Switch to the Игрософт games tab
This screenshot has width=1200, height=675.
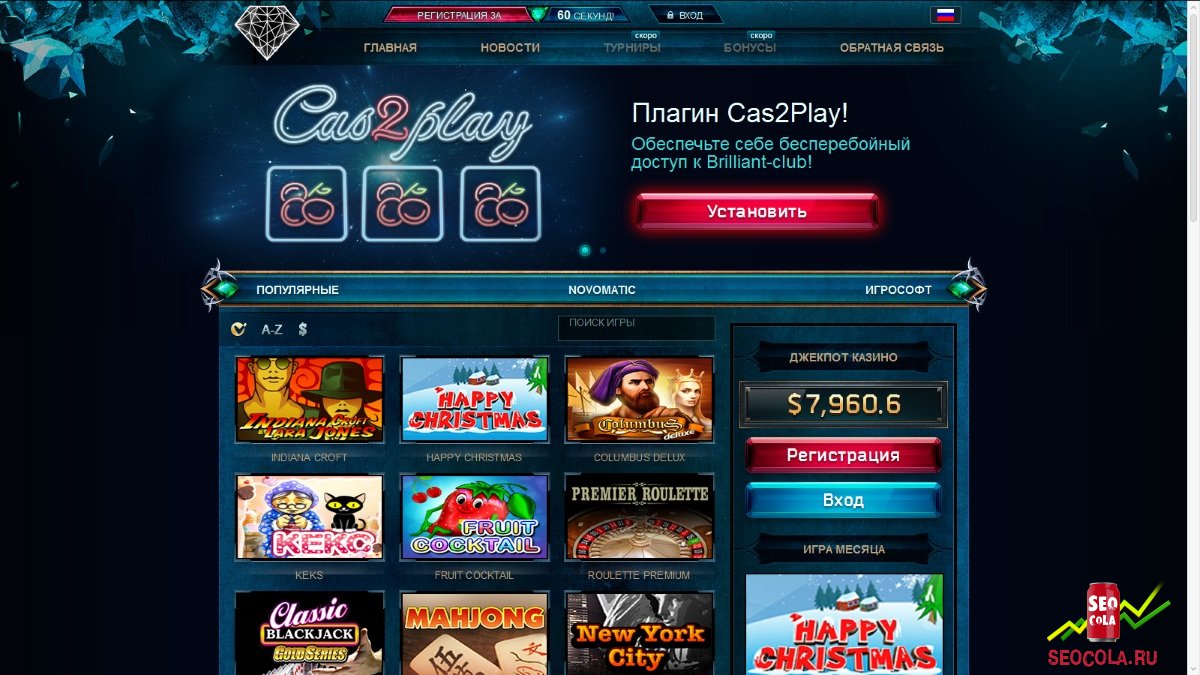[x=898, y=290]
